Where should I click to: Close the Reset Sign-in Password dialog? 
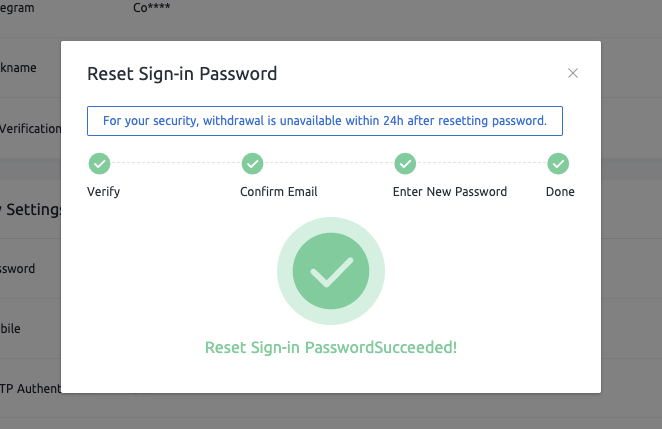click(573, 73)
